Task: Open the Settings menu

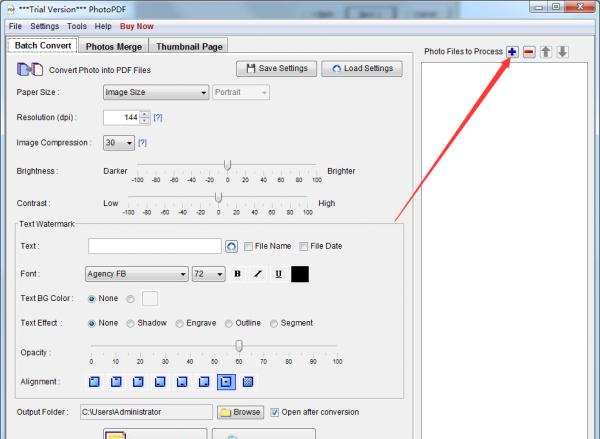Action: (x=45, y=26)
